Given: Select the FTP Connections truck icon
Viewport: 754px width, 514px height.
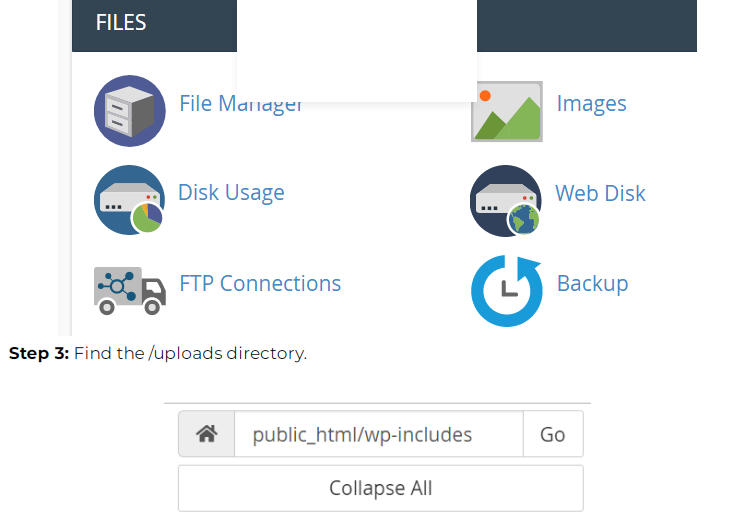Looking at the screenshot, I should 129,289.
